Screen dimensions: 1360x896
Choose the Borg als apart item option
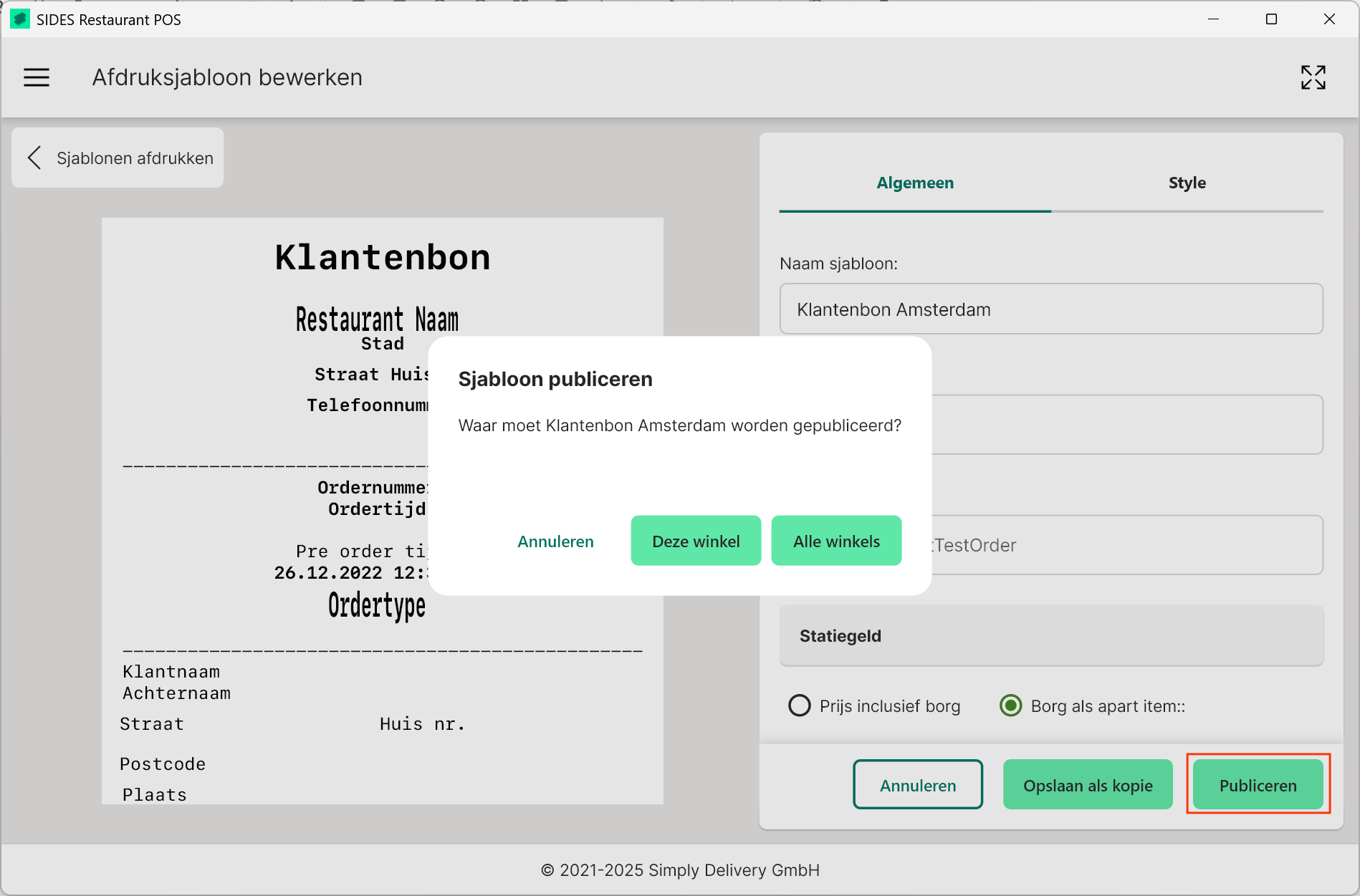tap(1011, 705)
